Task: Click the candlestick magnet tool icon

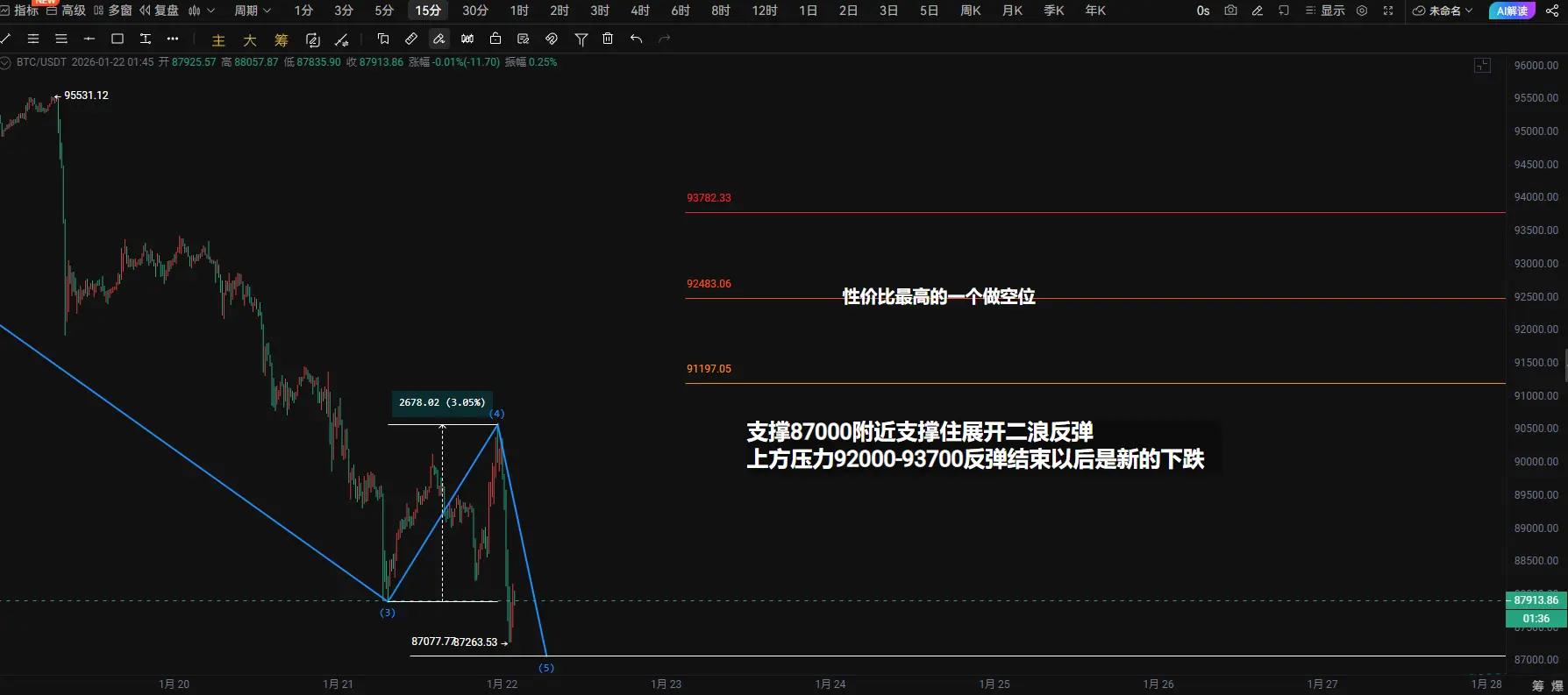Action: coord(467,39)
